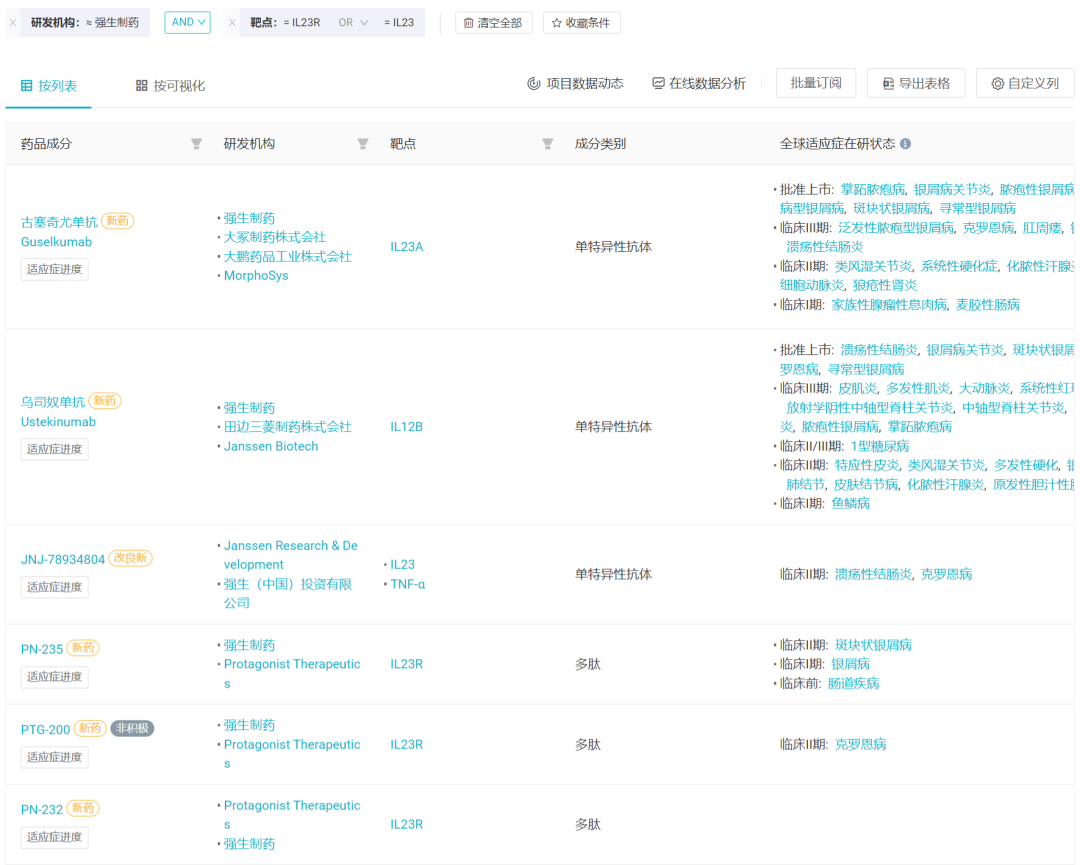Select the 按列表 list view tab
Screen dimensions: 1080x865
click(x=49, y=86)
